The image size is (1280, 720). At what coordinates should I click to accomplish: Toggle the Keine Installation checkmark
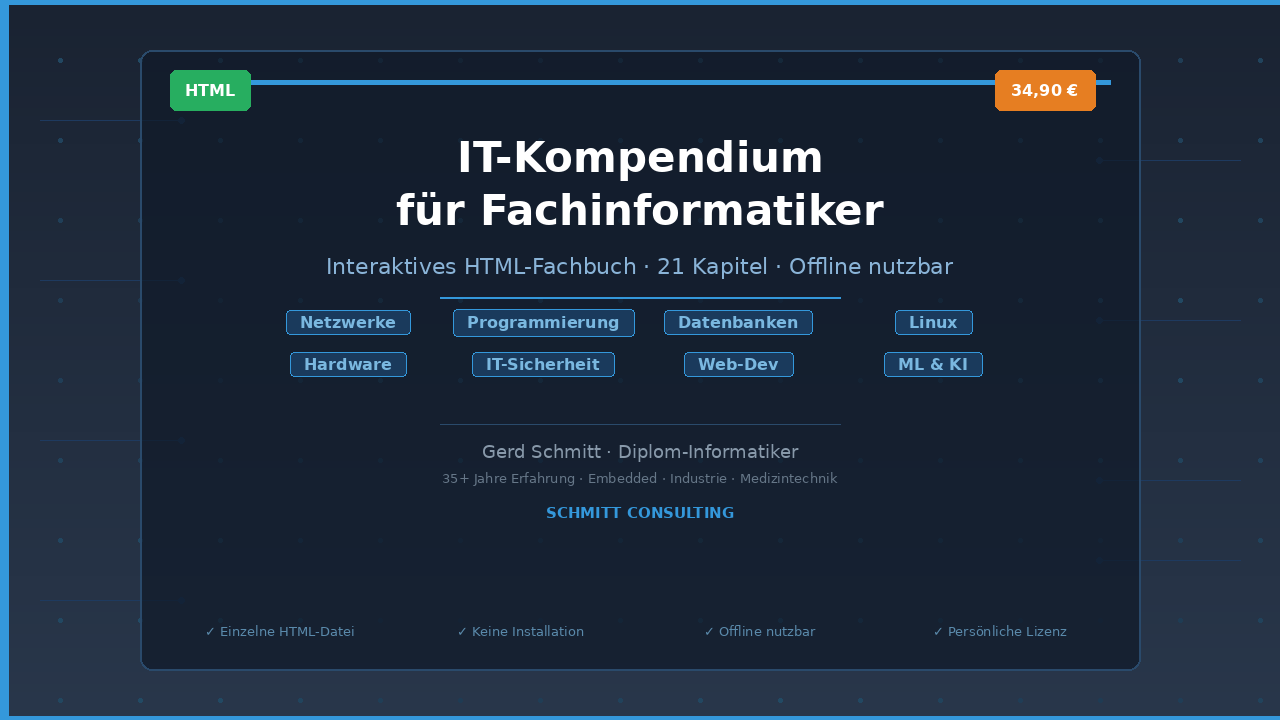520,631
